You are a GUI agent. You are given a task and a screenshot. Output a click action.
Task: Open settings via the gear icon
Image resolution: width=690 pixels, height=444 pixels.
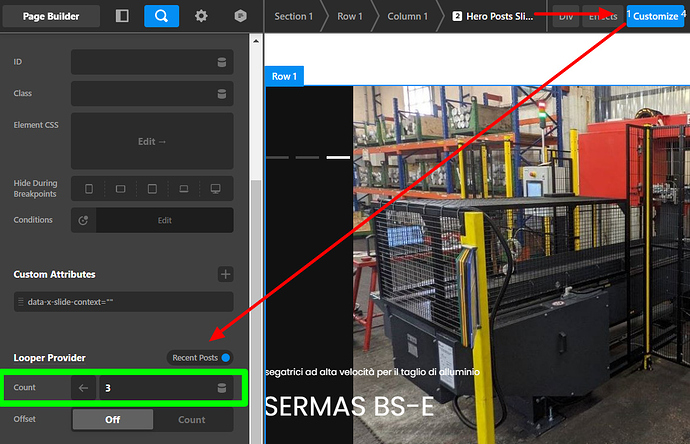[x=201, y=16]
